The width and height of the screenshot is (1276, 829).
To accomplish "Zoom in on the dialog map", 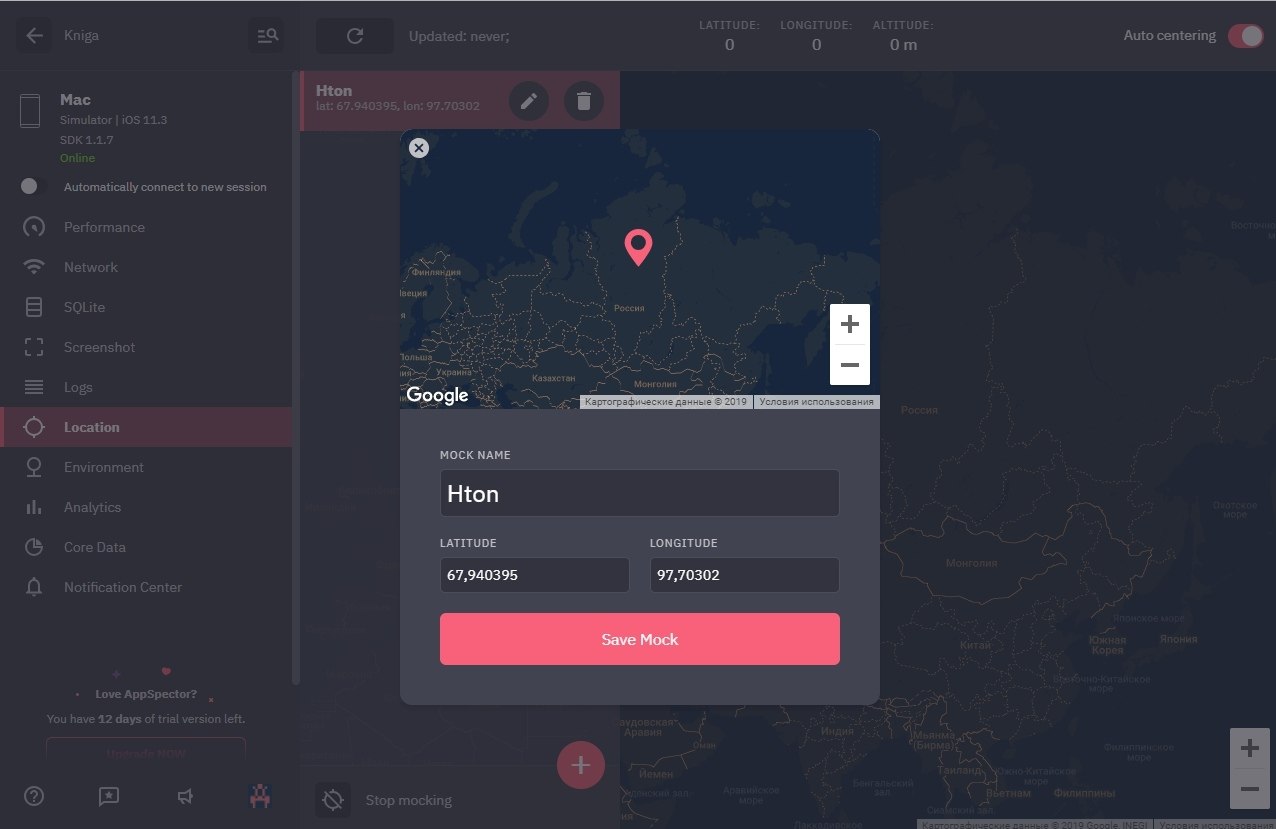I will [x=849, y=324].
